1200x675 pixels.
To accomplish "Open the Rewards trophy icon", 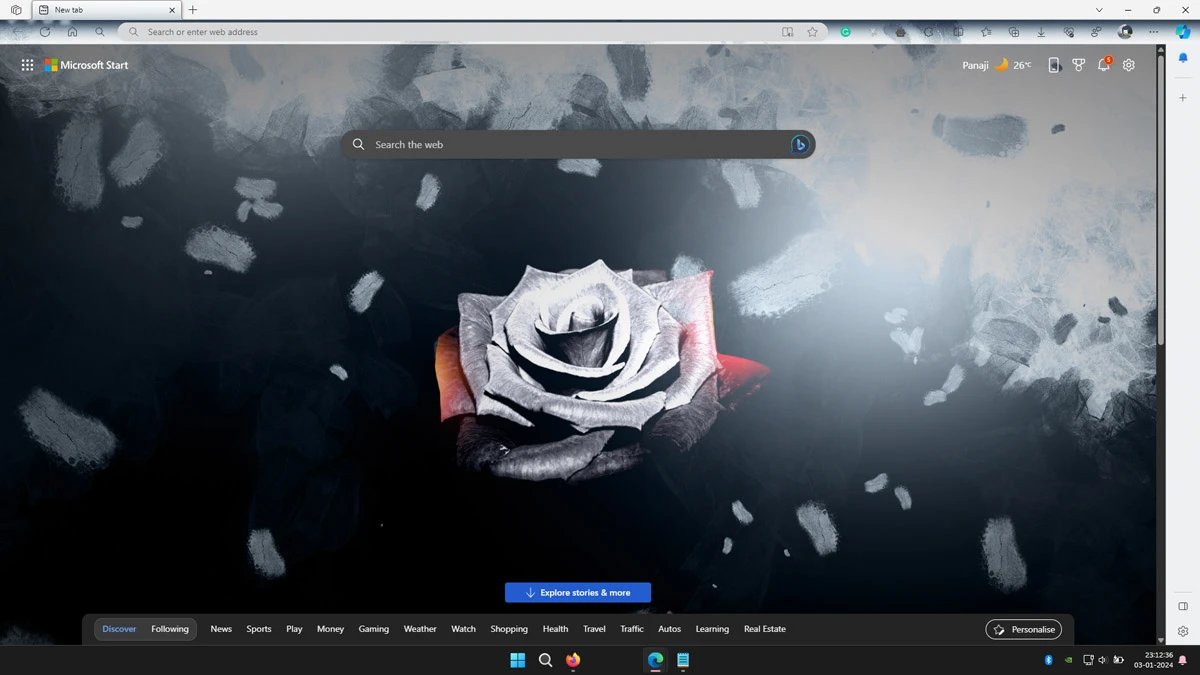I will pos(1079,65).
